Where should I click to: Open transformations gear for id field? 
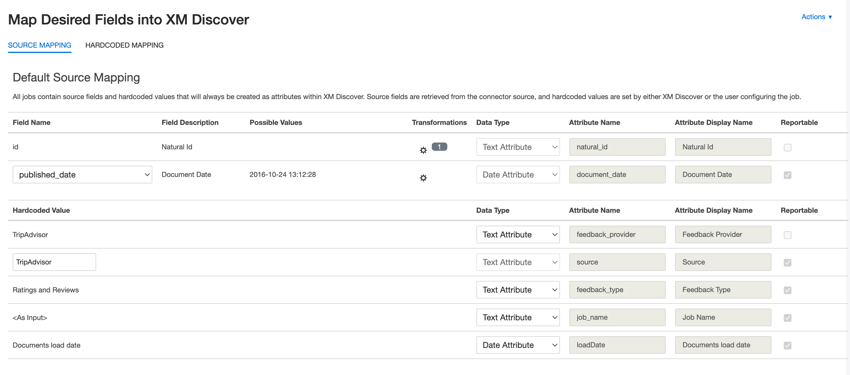pos(423,150)
